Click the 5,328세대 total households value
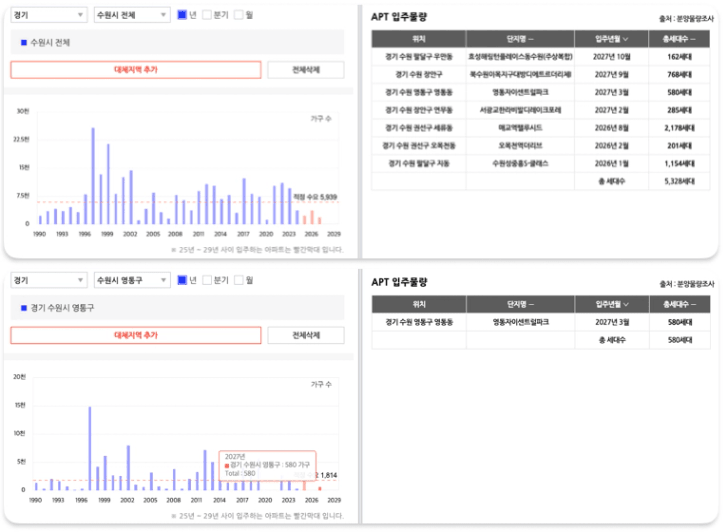 click(679, 182)
